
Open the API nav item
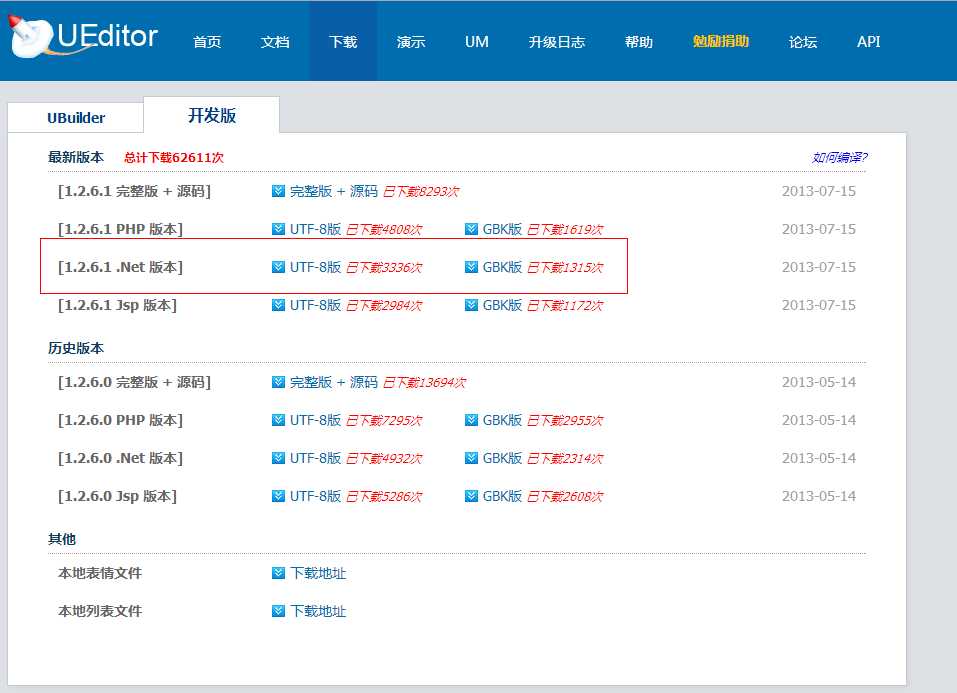pos(869,42)
